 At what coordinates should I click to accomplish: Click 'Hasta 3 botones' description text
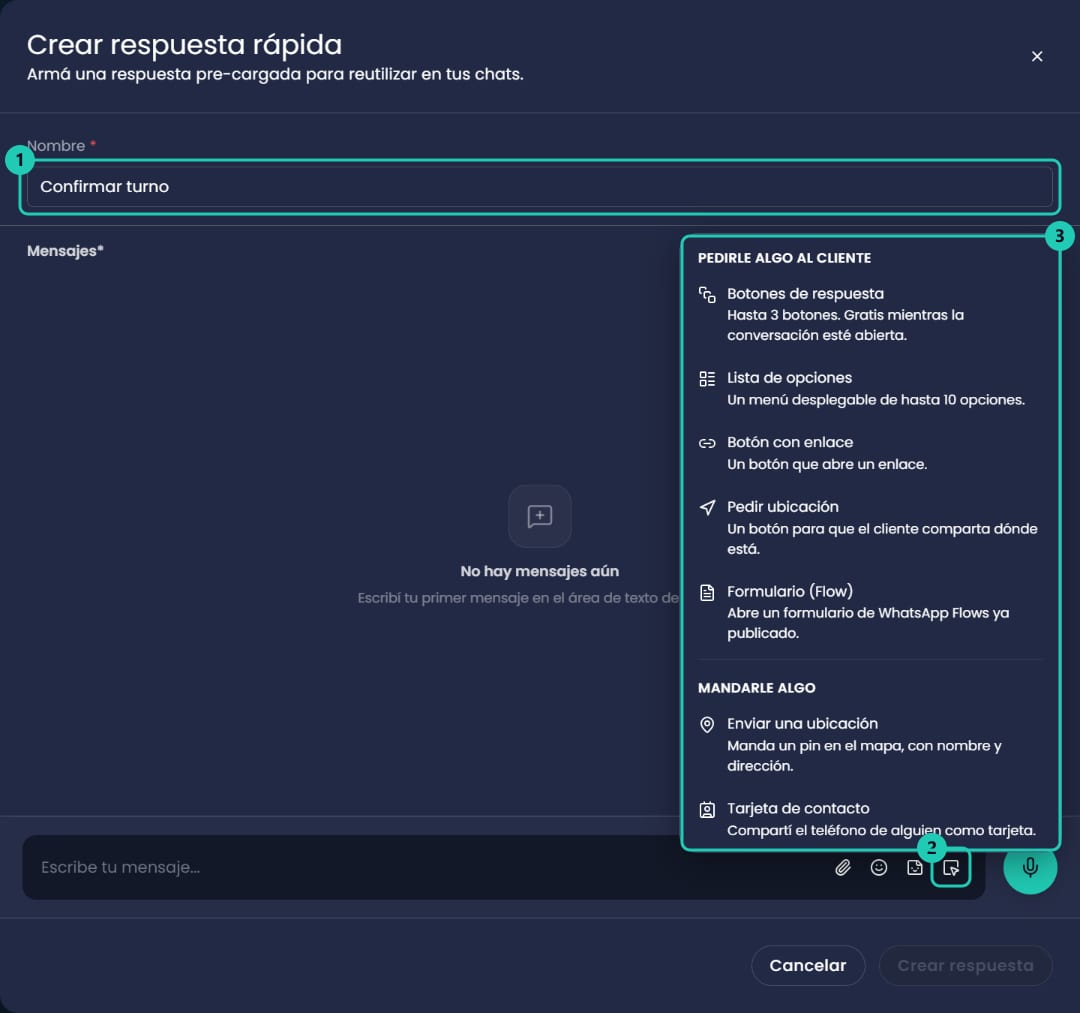point(845,325)
